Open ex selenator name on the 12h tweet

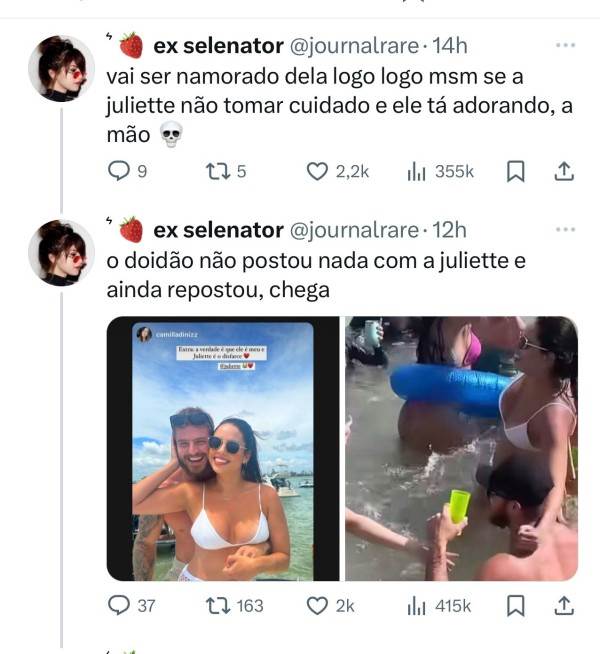218,230
